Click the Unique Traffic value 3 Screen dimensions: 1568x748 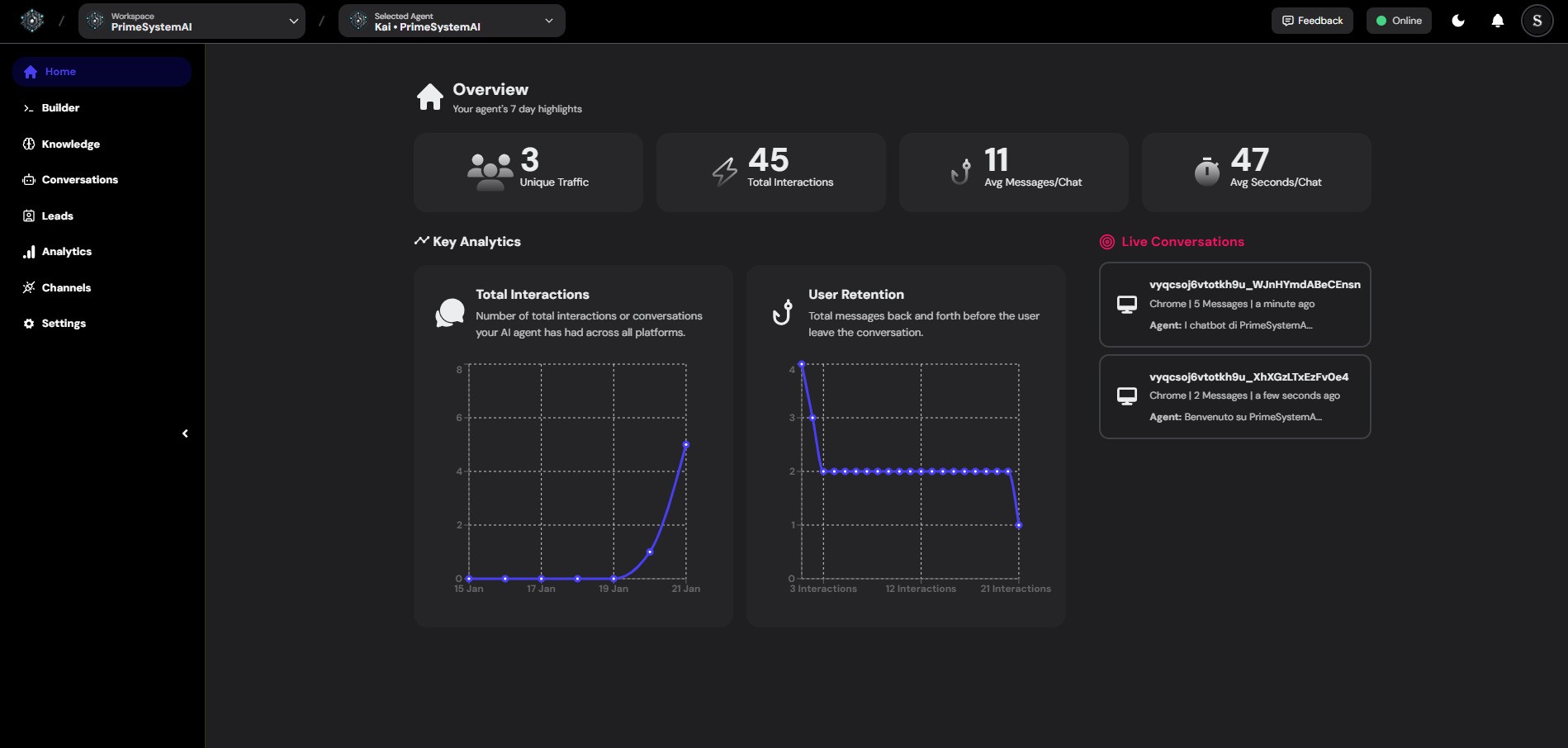pos(530,159)
